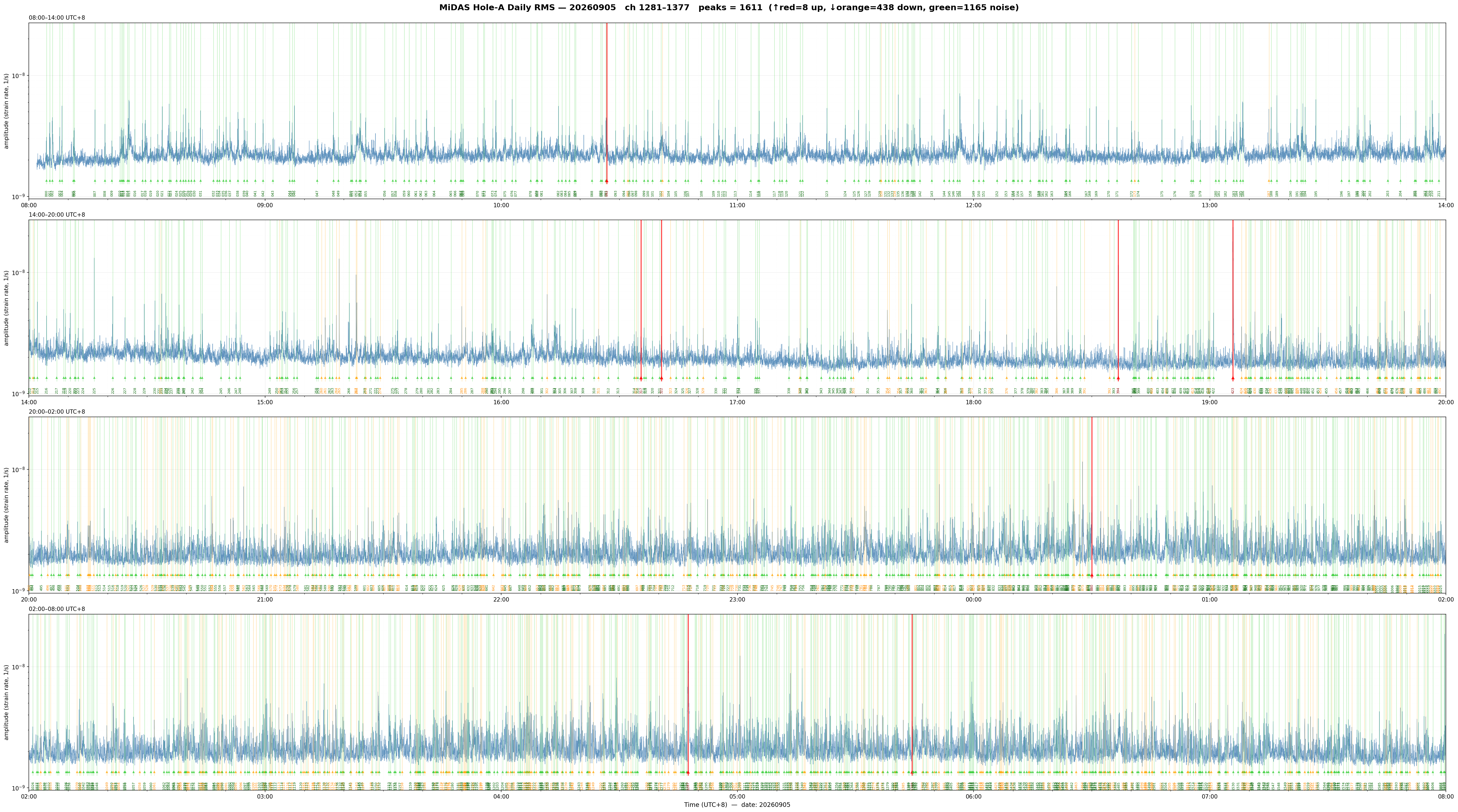Click the red marker between 05:00 and 06:00
Image resolution: width=1458 pixels, height=812 pixels.
(912, 772)
